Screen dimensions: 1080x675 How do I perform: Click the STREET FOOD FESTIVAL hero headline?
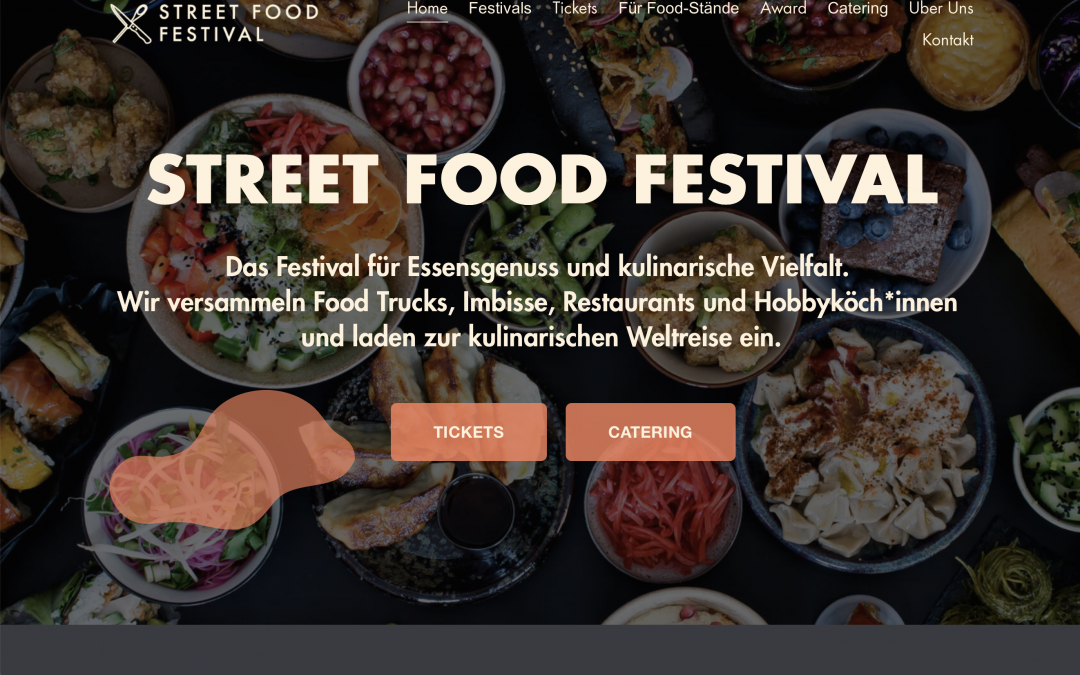[x=540, y=182]
